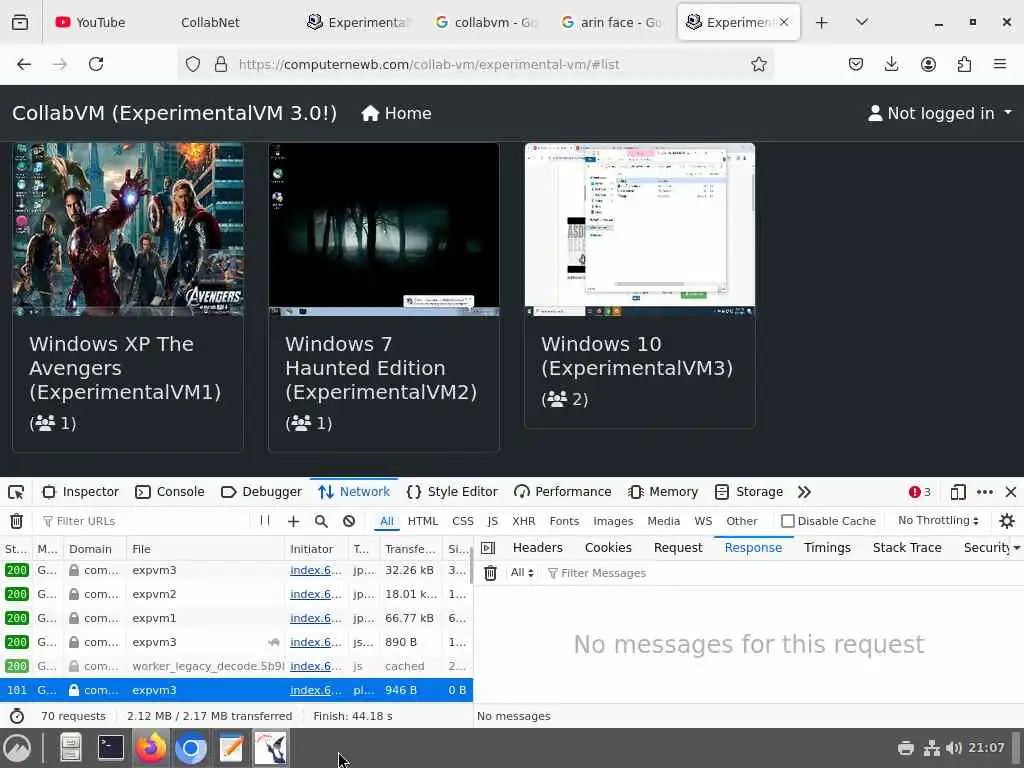
Task: Expand hidden detail tabs after Security
Action: tap(1017, 548)
